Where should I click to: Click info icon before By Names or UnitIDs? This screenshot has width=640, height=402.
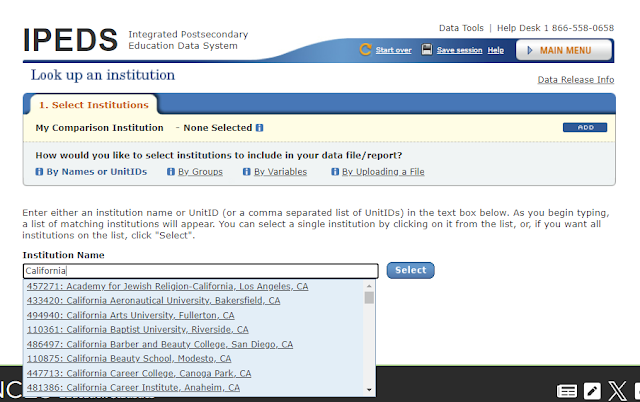(x=39, y=172)
